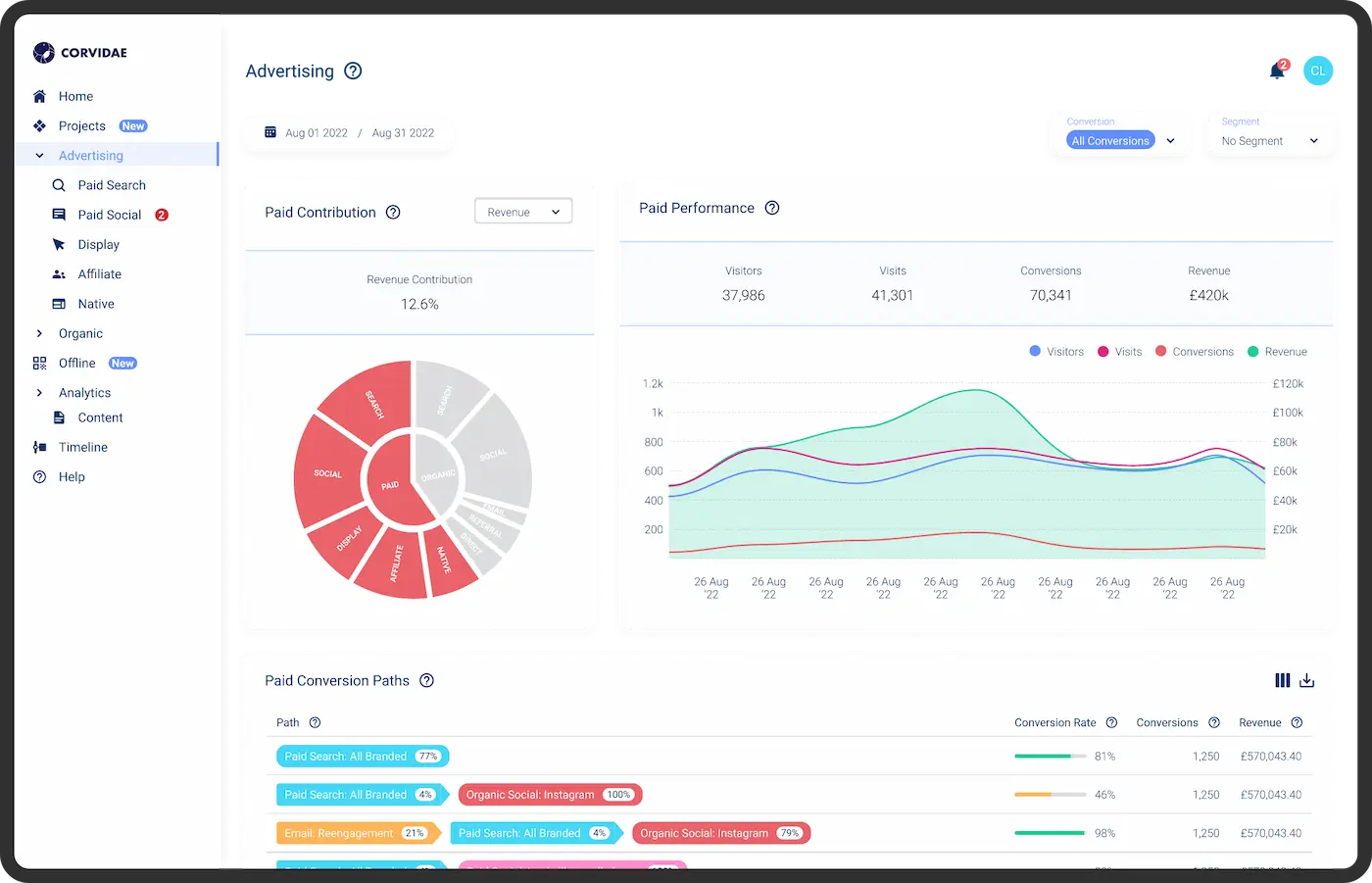Viewport: 1372px width, 883px height.
Task: Open the Revenue dropdown in Paid Contribution
Action: pyautogui.click(x=523, y=212)
